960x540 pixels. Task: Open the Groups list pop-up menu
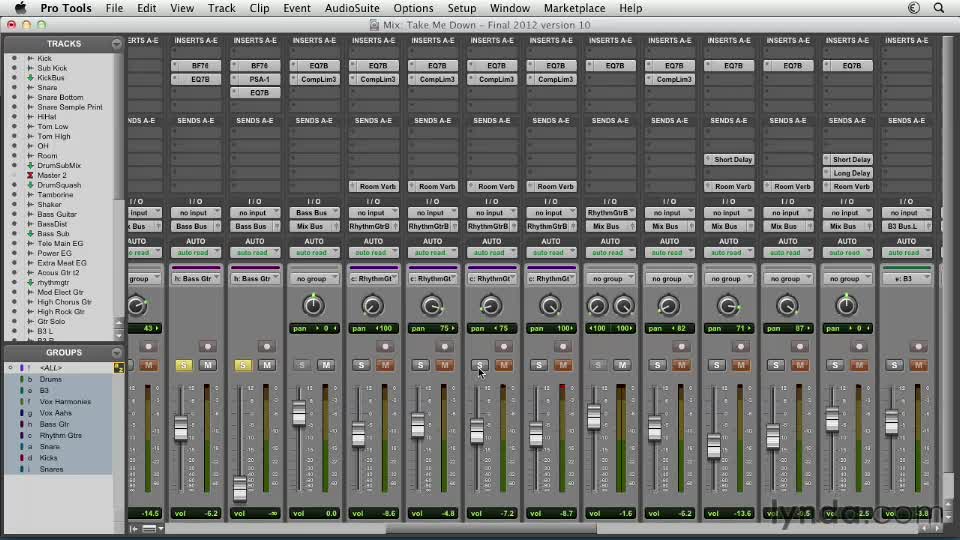(116, 353)
